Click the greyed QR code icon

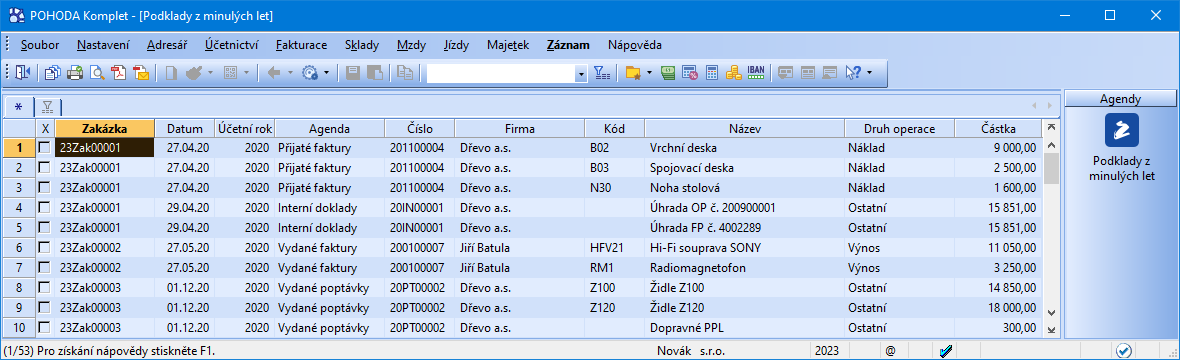point(230,73)
